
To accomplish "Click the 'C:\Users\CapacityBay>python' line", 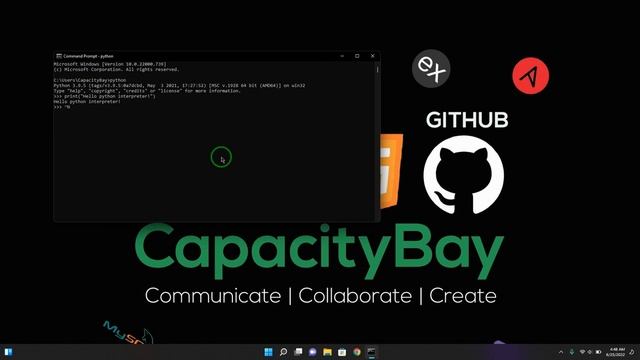I will (90, 80).
